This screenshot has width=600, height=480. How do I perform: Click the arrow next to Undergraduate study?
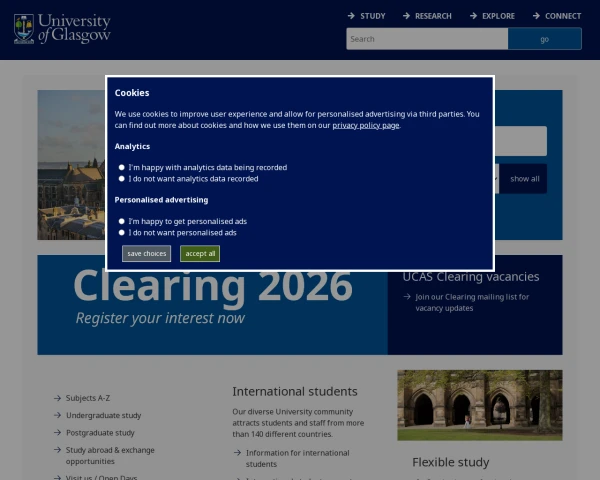pyautogui.click(x=57, y=415)
